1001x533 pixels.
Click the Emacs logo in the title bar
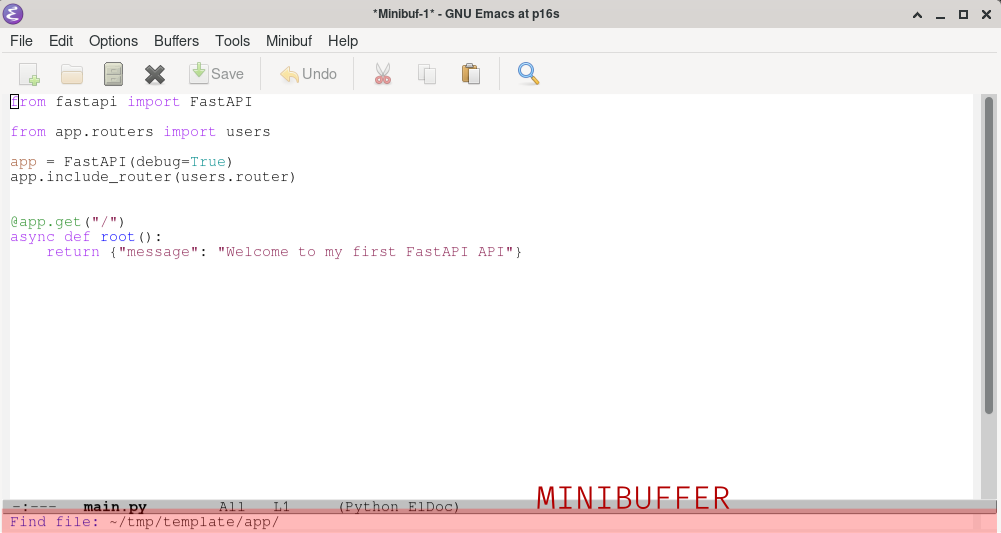pyautogui.click(x=13, y=13)
